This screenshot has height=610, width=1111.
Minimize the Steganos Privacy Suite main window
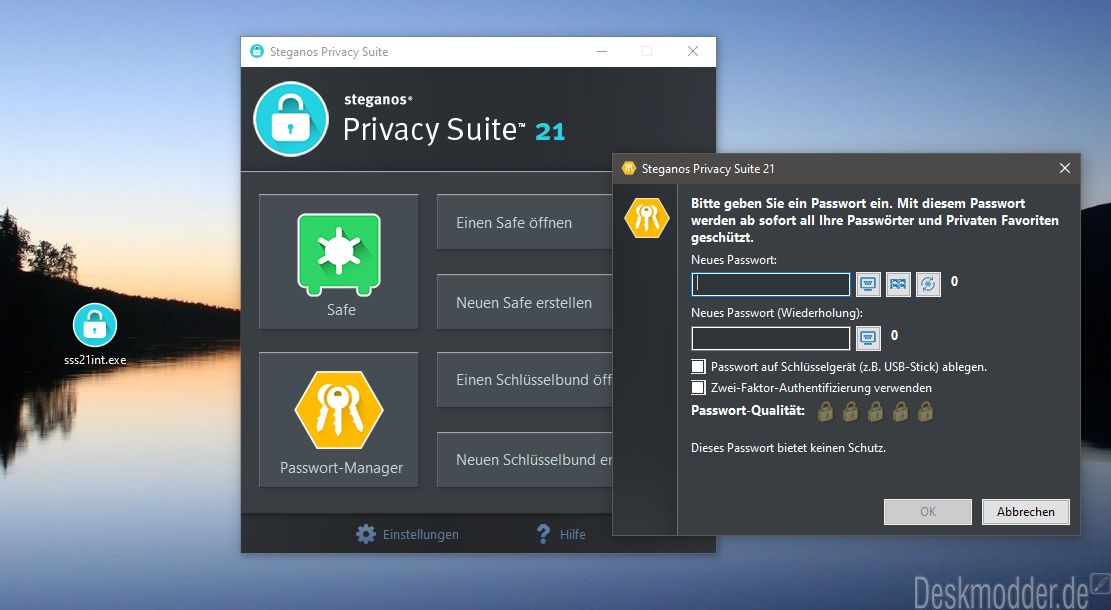click(x=602, y=51)
